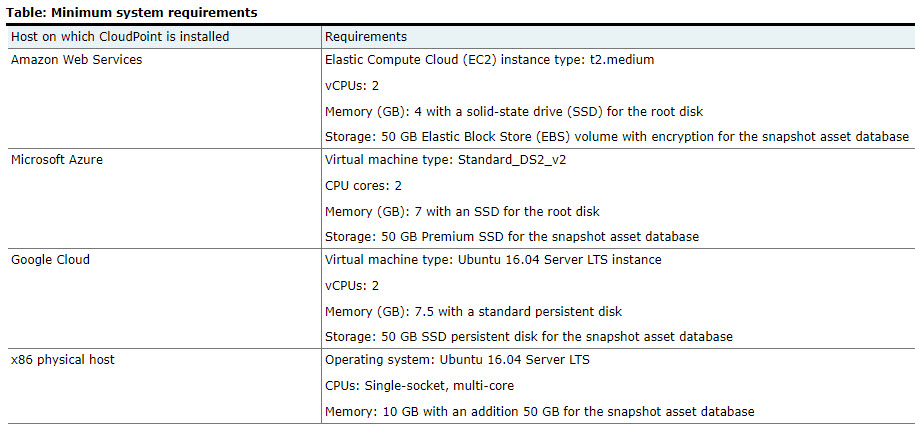Click the EC2 instance type t2.medium text
This screenshot has height=432, width=915.
[490, 60]
